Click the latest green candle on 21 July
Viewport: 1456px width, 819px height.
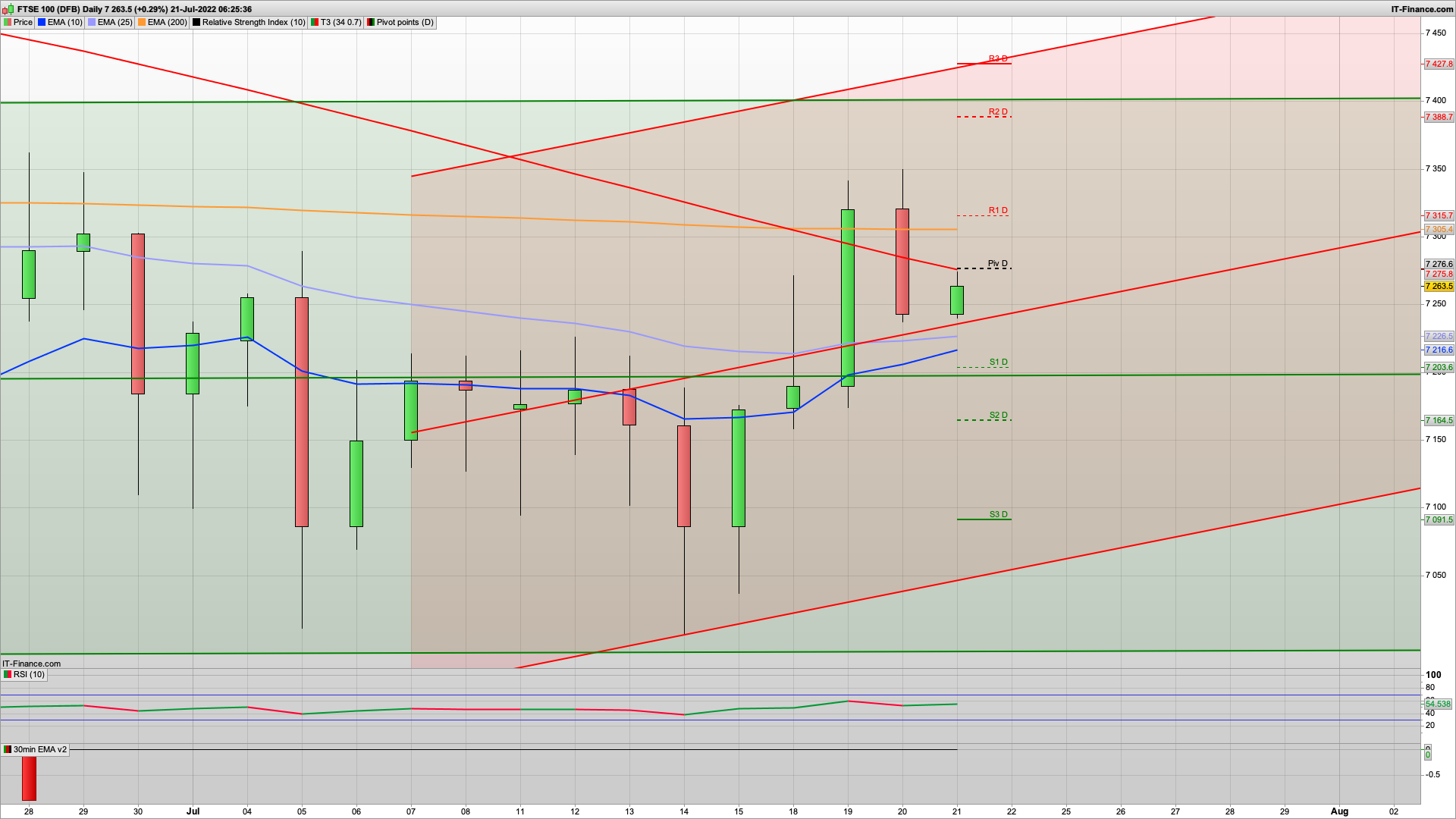[x=957, y=300]
